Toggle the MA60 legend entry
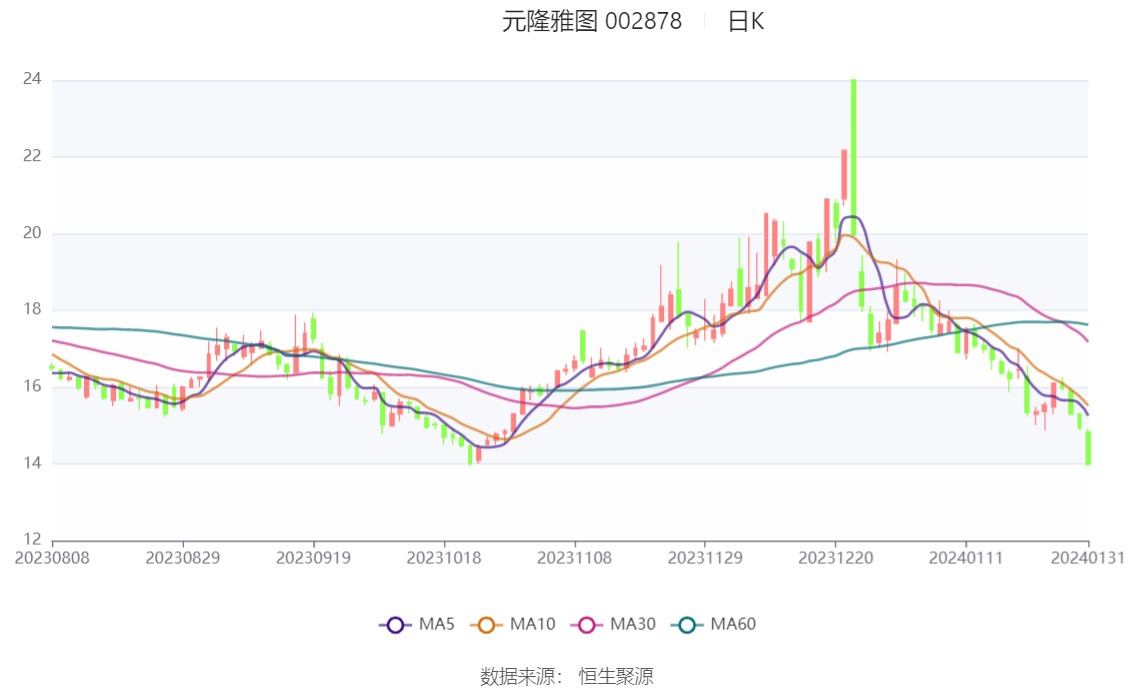The image size is (1134, 689). [714, 625]
